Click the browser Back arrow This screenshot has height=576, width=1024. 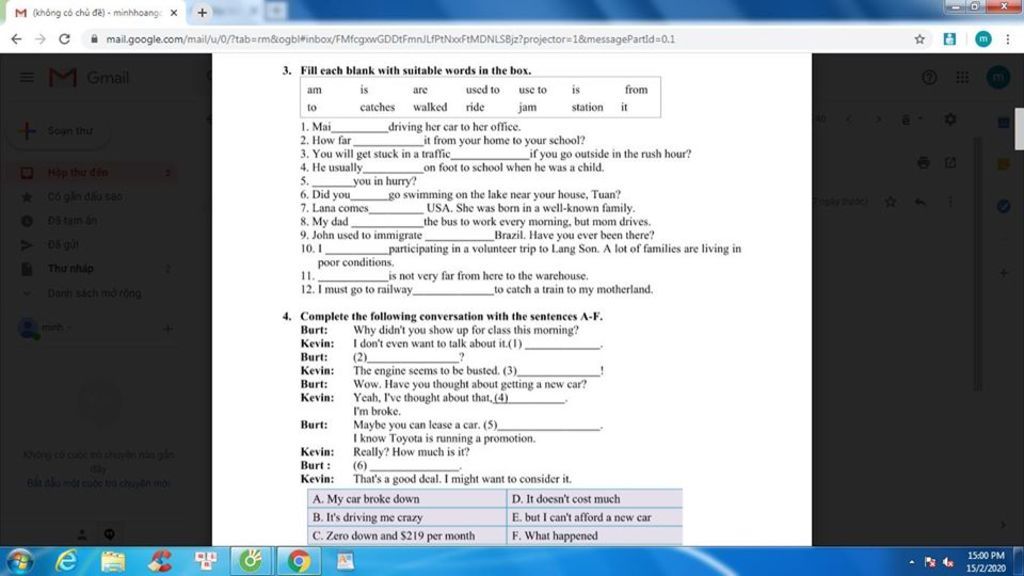coord(16,39)
